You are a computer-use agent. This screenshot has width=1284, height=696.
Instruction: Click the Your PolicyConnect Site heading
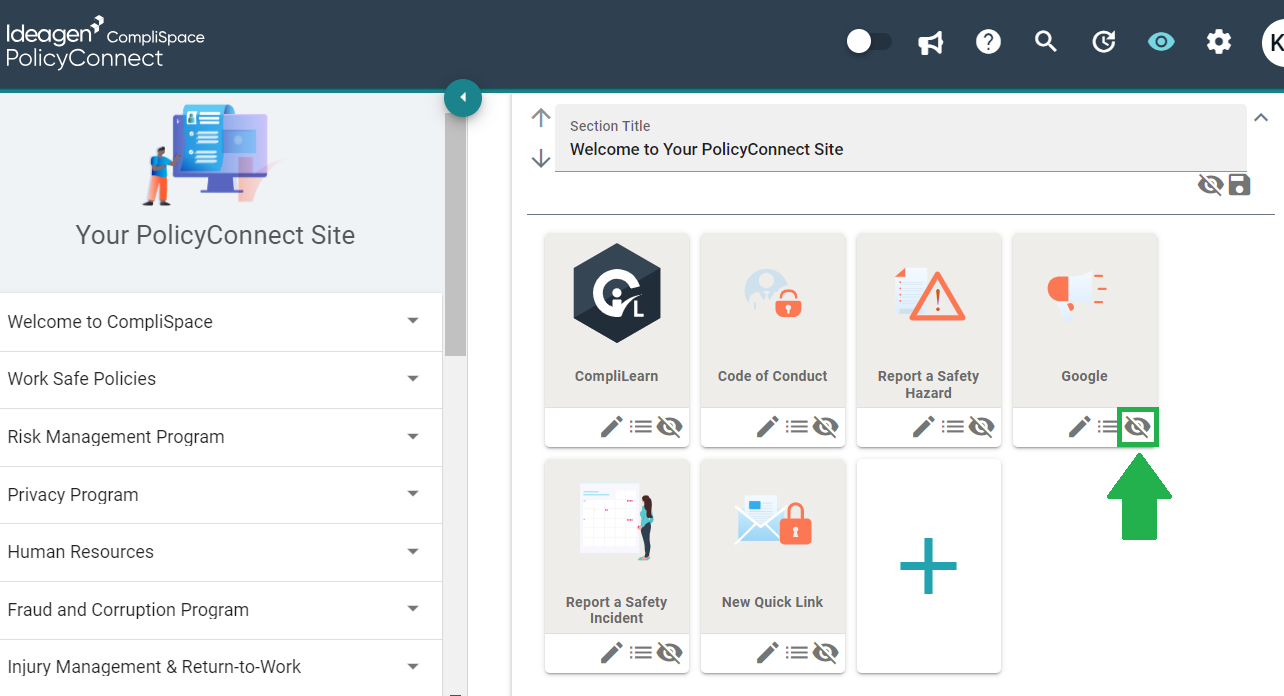click(215, 235)
